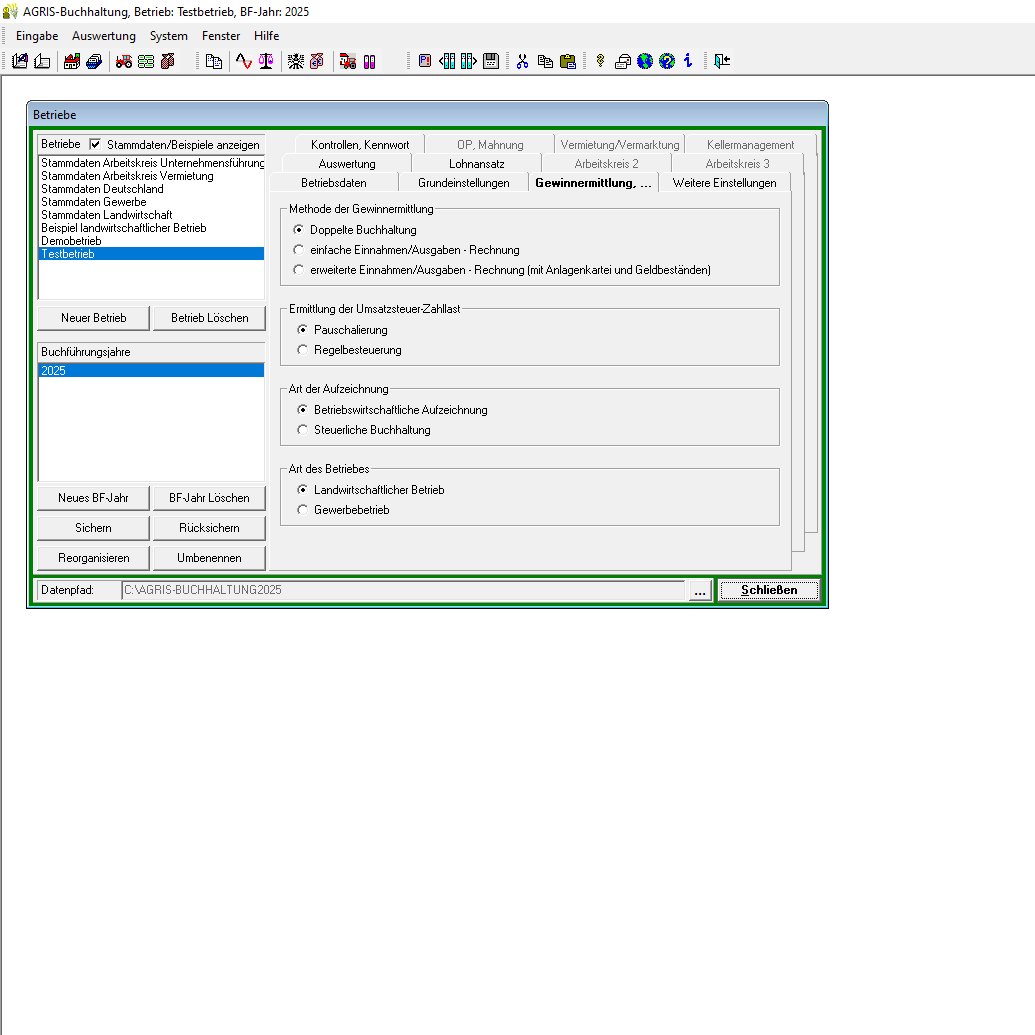The height and width of the screenshot is (1035, 1035).
Task: Click the red tractor toolbar icon
Action: click(x=124, y=61)
